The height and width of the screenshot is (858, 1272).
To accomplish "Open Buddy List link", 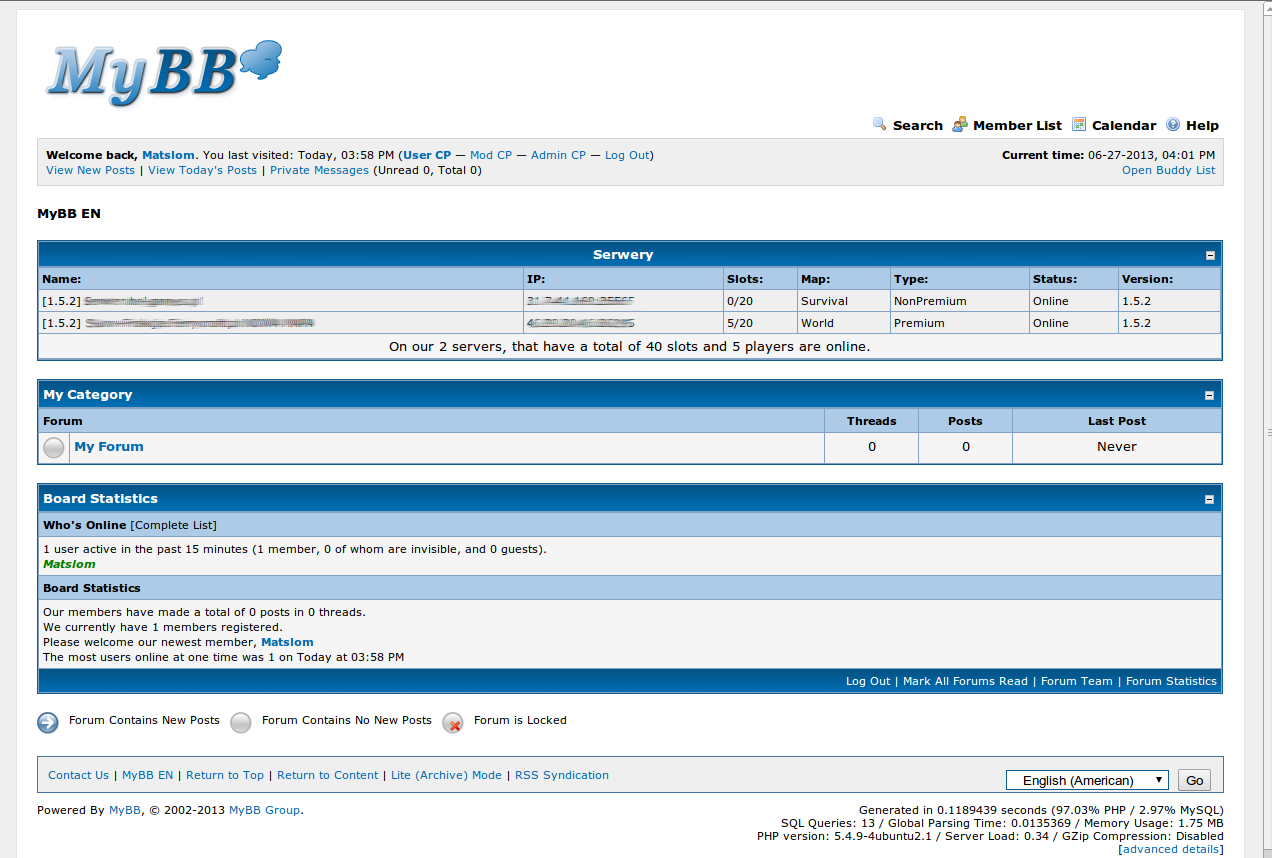I will coord(1168,170).
